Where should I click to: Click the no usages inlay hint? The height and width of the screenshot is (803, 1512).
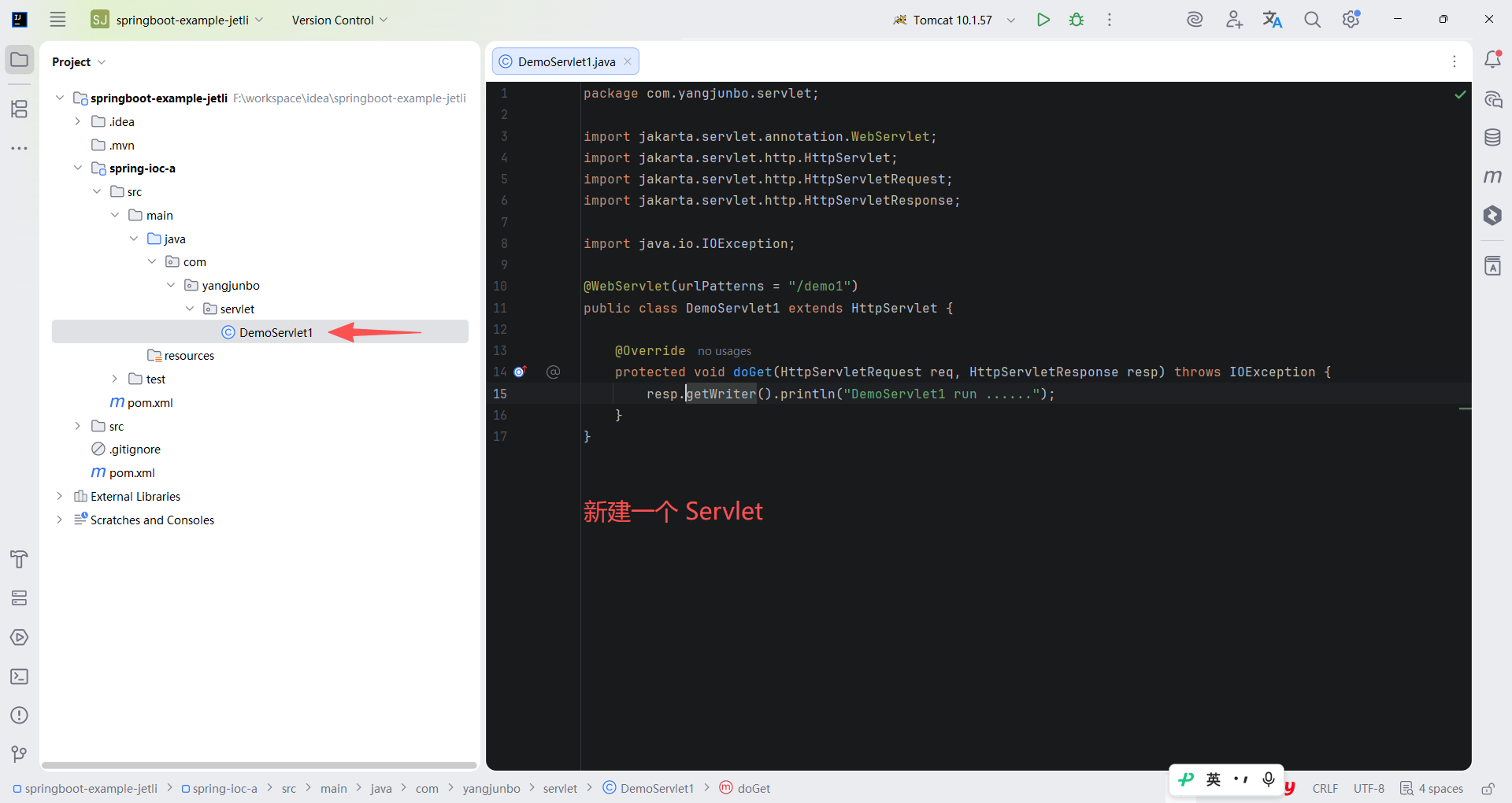[x=724, y=351]
